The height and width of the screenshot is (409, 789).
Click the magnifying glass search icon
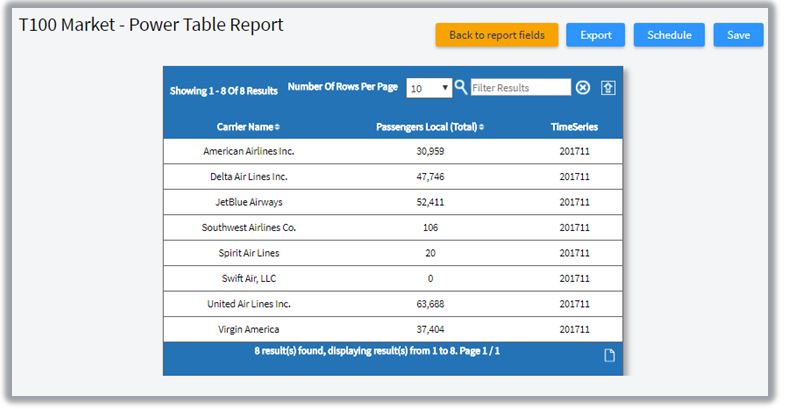[x=461, y=87]
